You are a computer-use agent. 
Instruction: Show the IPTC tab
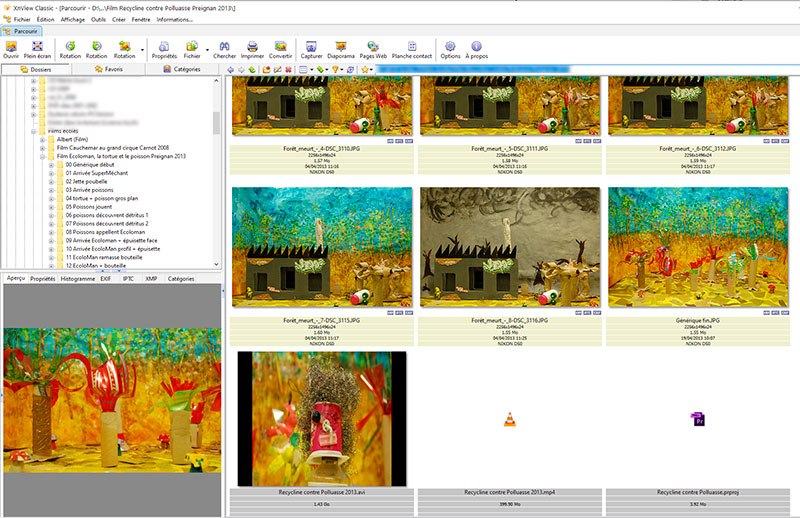tap(128, 279)
